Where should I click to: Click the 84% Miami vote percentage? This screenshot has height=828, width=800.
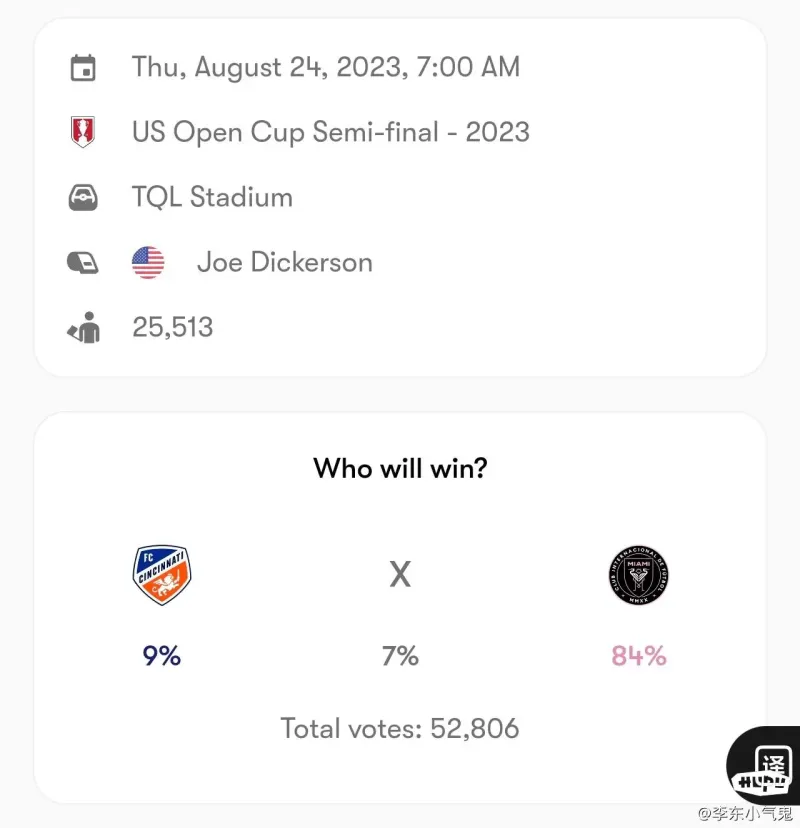tap(638, 656)
